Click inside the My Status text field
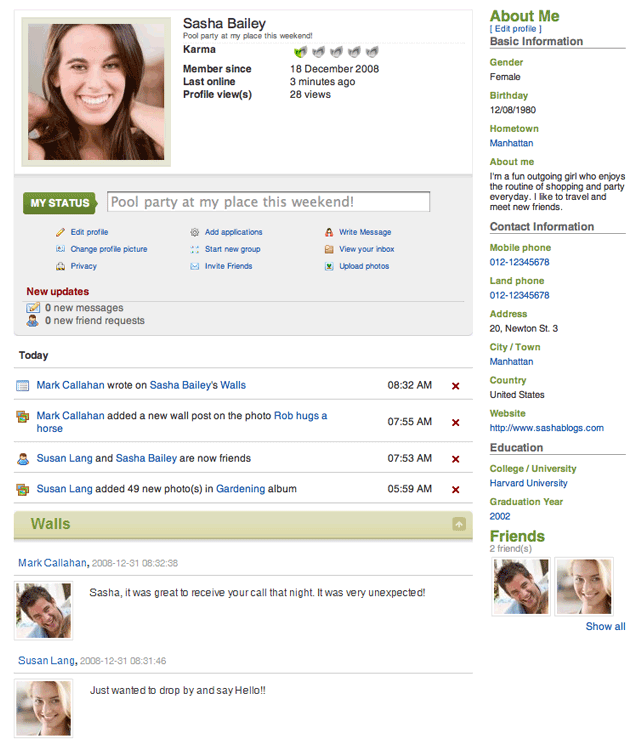Viewport: 640px width, 745px height. (268, 202)
